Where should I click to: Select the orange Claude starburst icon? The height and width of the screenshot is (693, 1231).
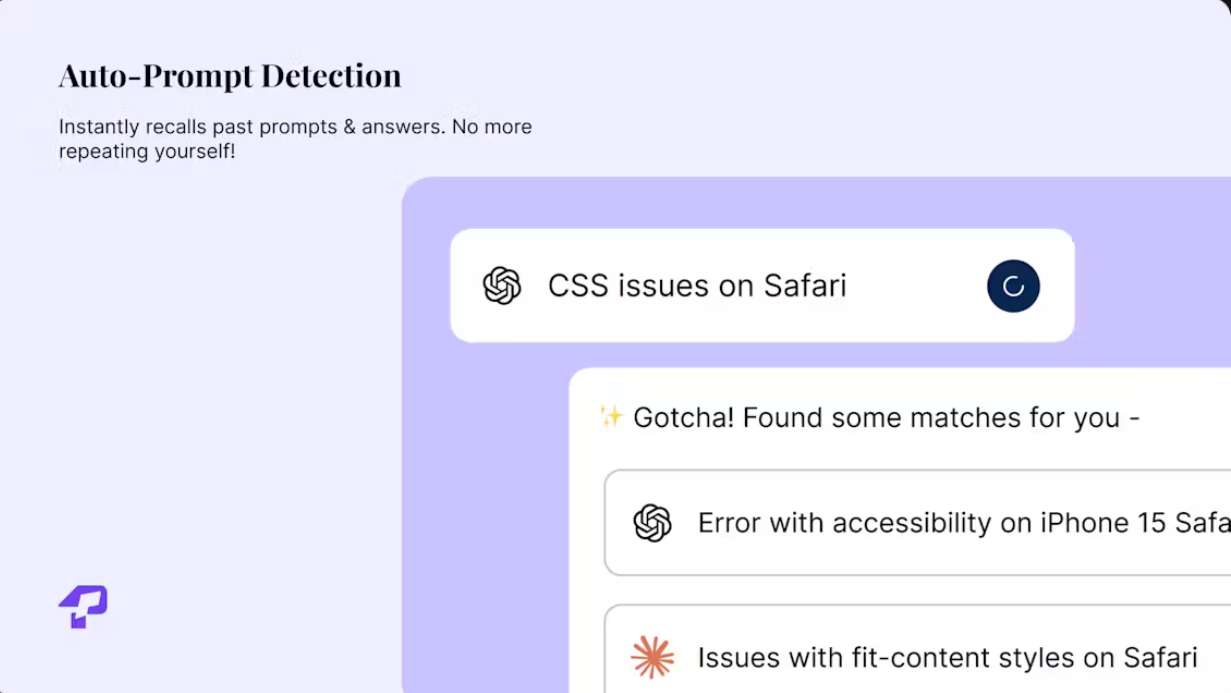(652, 657)
